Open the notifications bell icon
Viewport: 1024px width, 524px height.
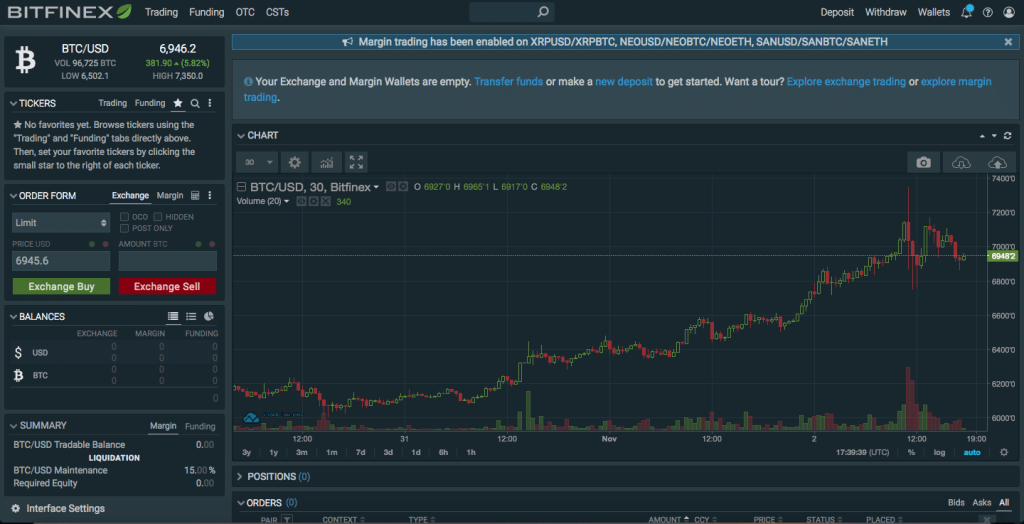click(966, 12)
